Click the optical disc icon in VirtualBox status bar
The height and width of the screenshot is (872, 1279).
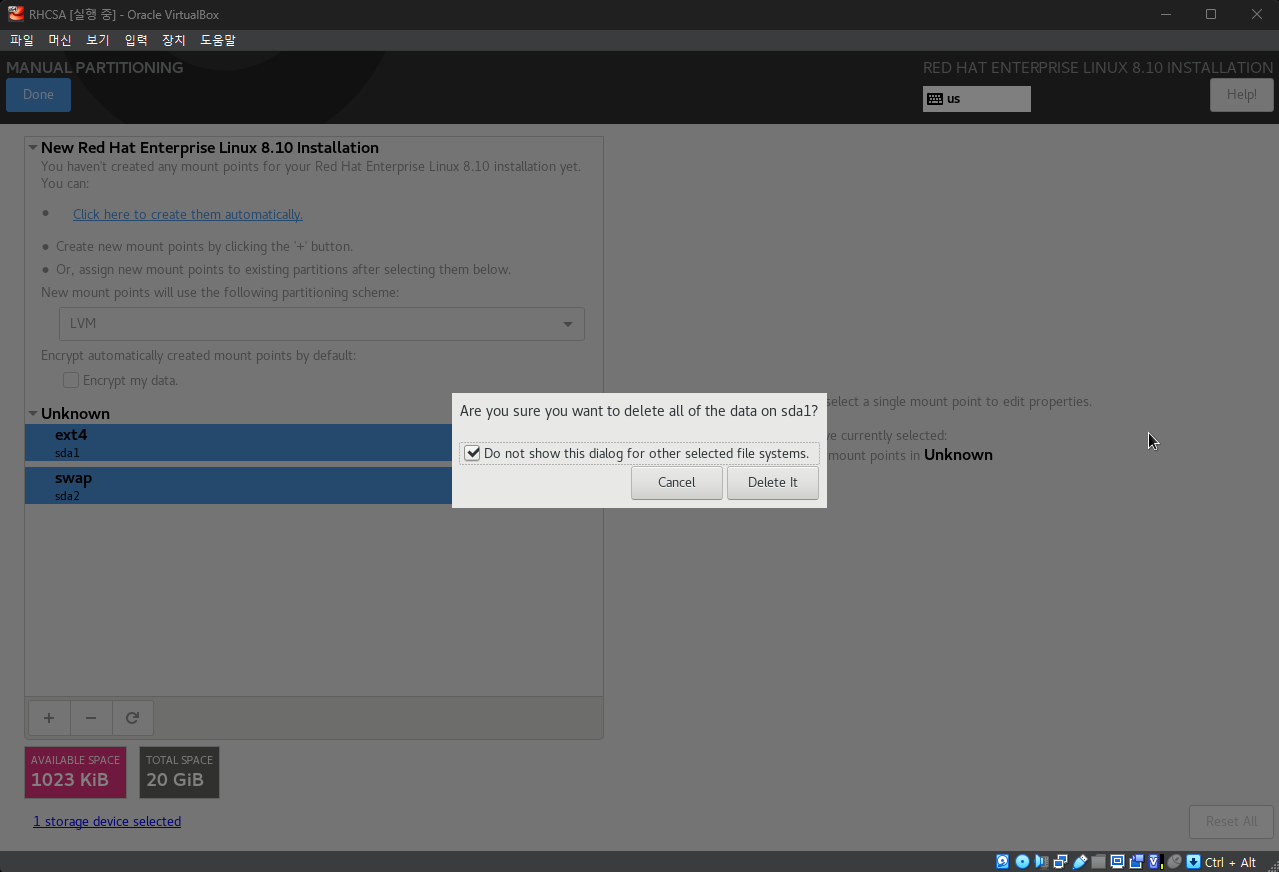1022,862
